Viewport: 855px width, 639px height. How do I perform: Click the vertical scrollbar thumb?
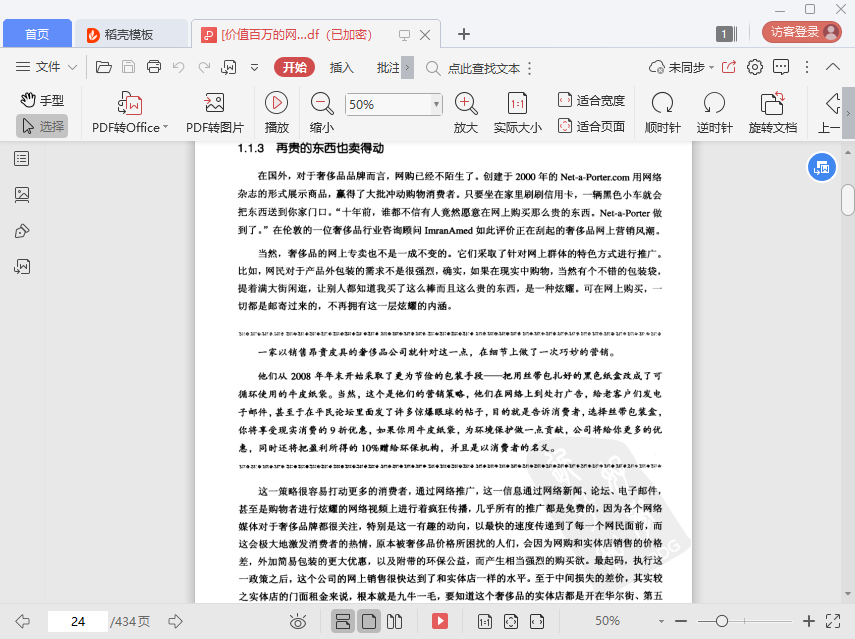point(848,200)
